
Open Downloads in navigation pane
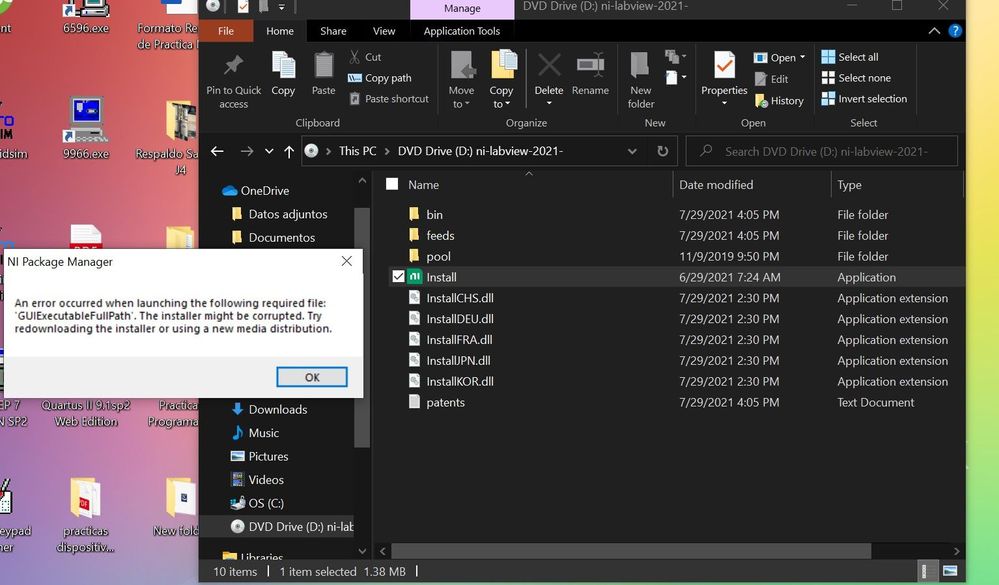pyautogui.click(x=277, y=409)
